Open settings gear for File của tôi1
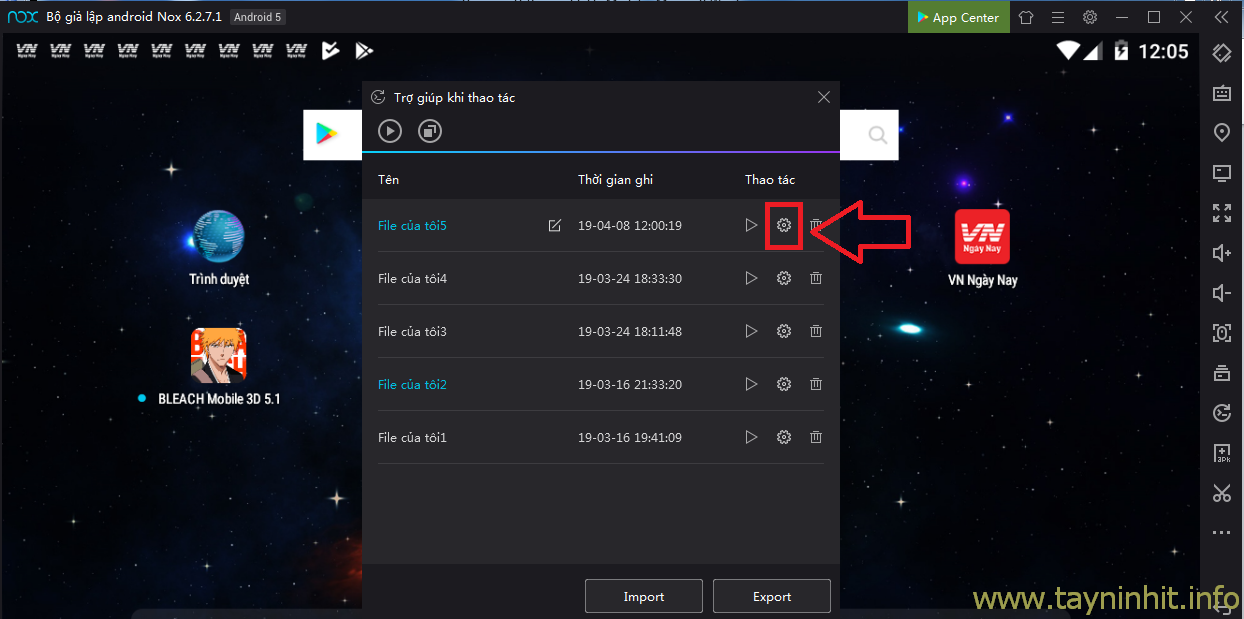The image size is (1244, 619). click(784, 437)
